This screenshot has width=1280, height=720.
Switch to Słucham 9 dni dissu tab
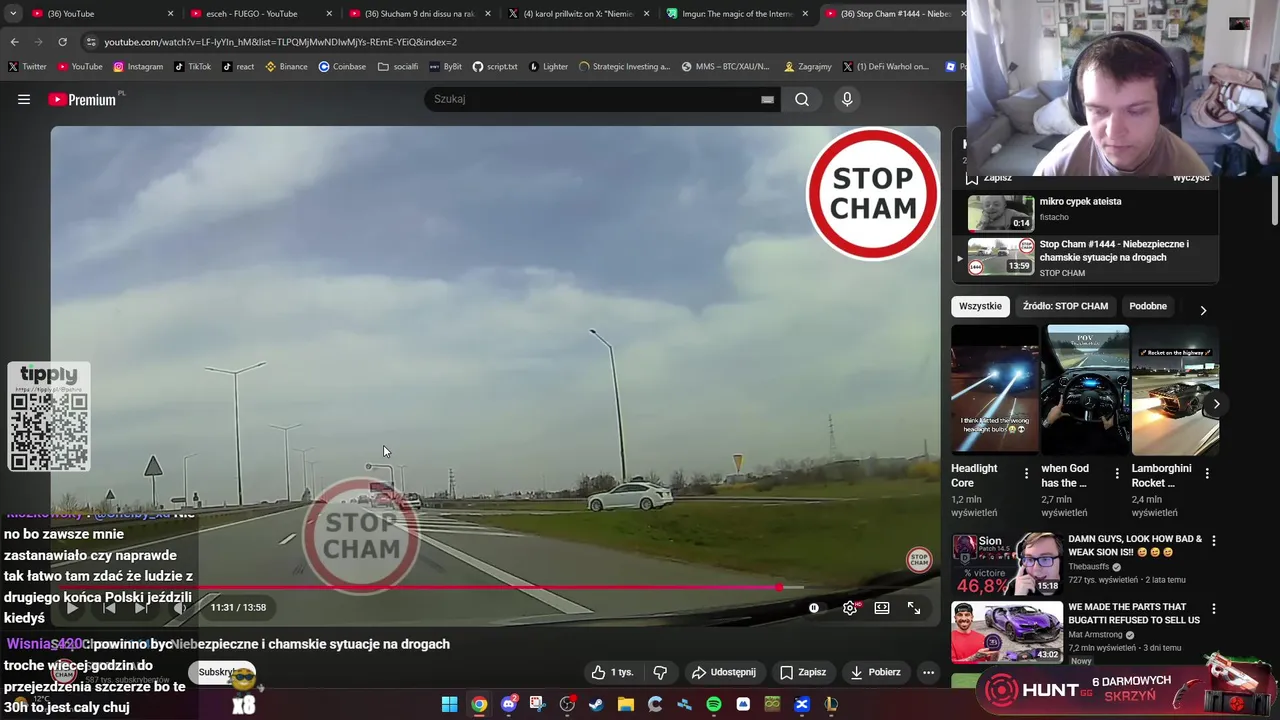coord(419,14)
